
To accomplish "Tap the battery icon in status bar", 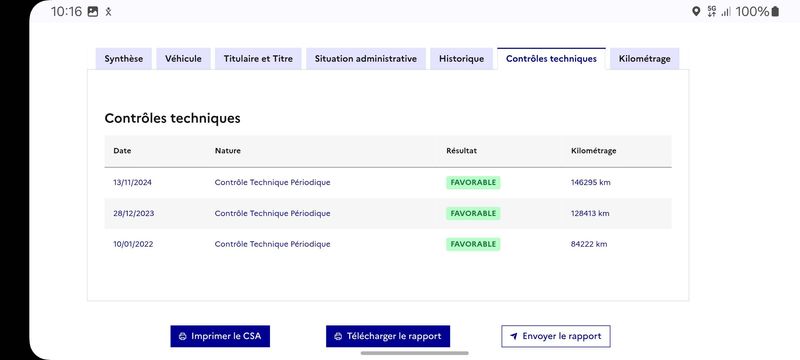I will (x=775, y=11).
